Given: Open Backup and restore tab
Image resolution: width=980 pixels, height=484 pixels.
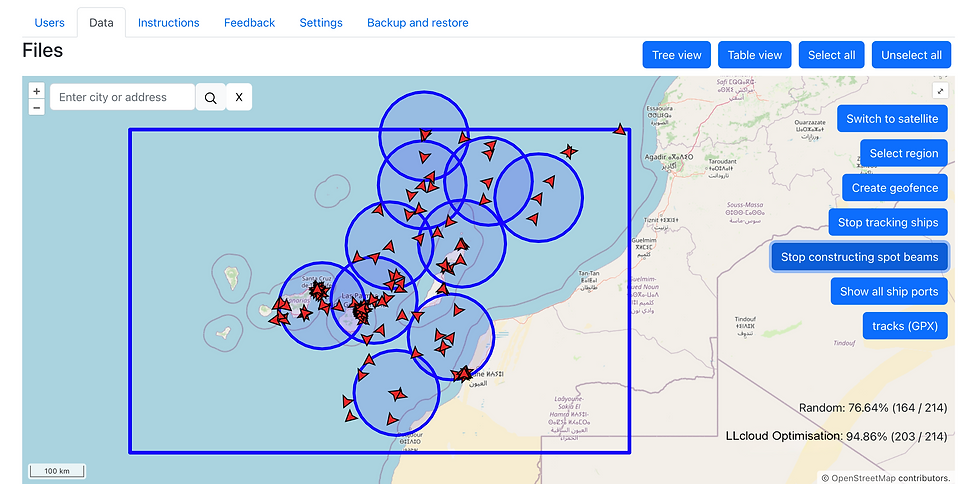Looking at the screenshot, I should pos(418,23).
